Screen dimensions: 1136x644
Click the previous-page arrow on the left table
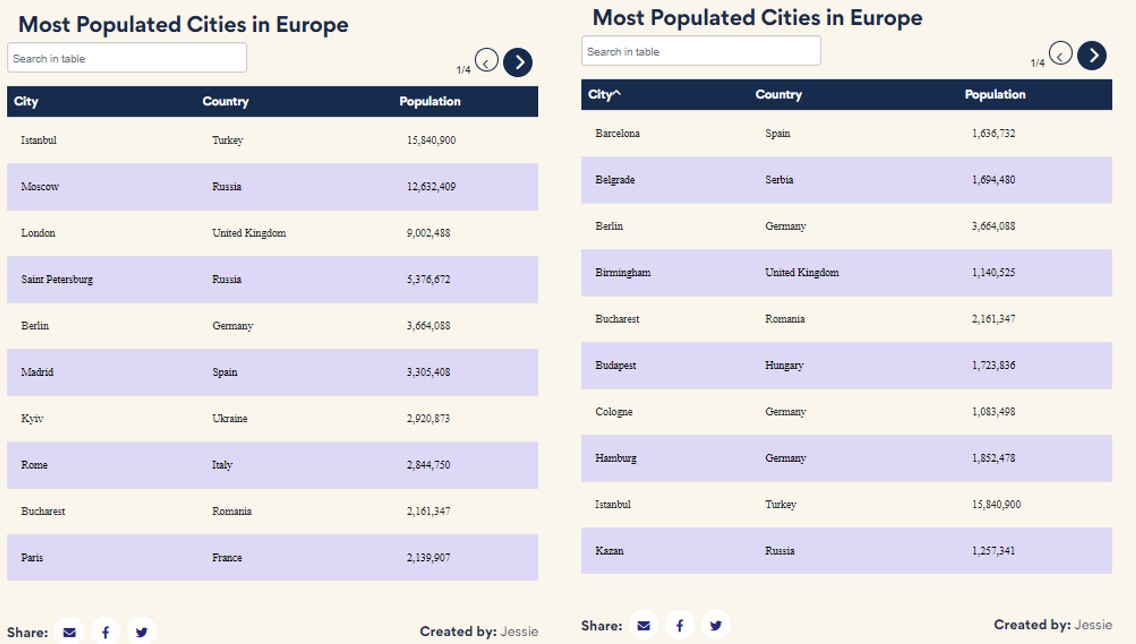pos(486,61)
